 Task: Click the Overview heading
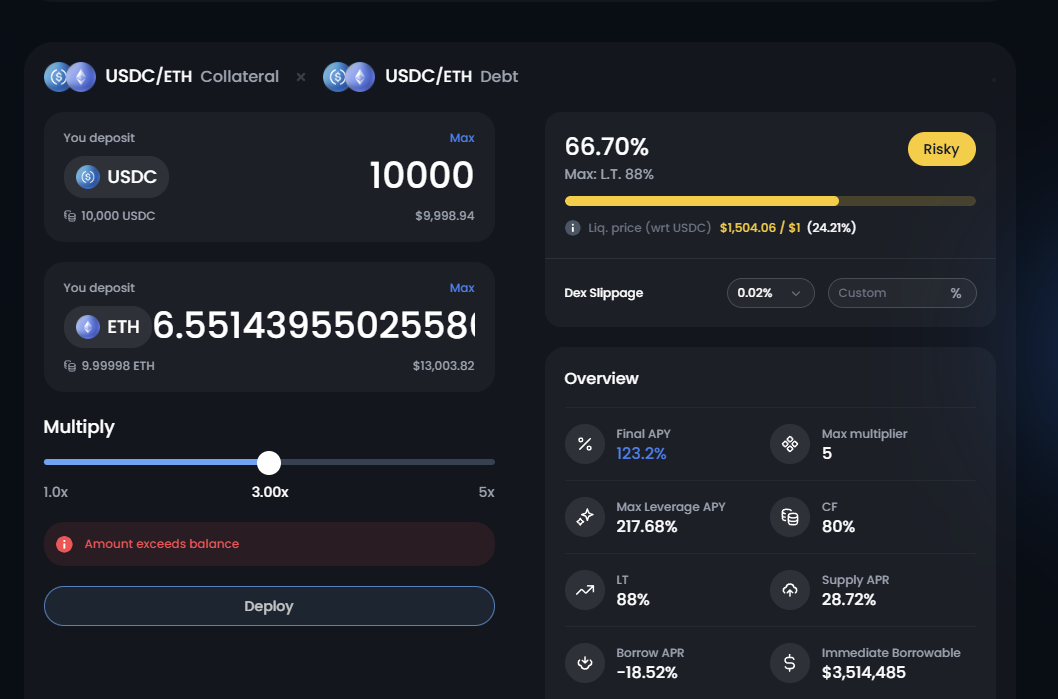(x=601, y=379)
